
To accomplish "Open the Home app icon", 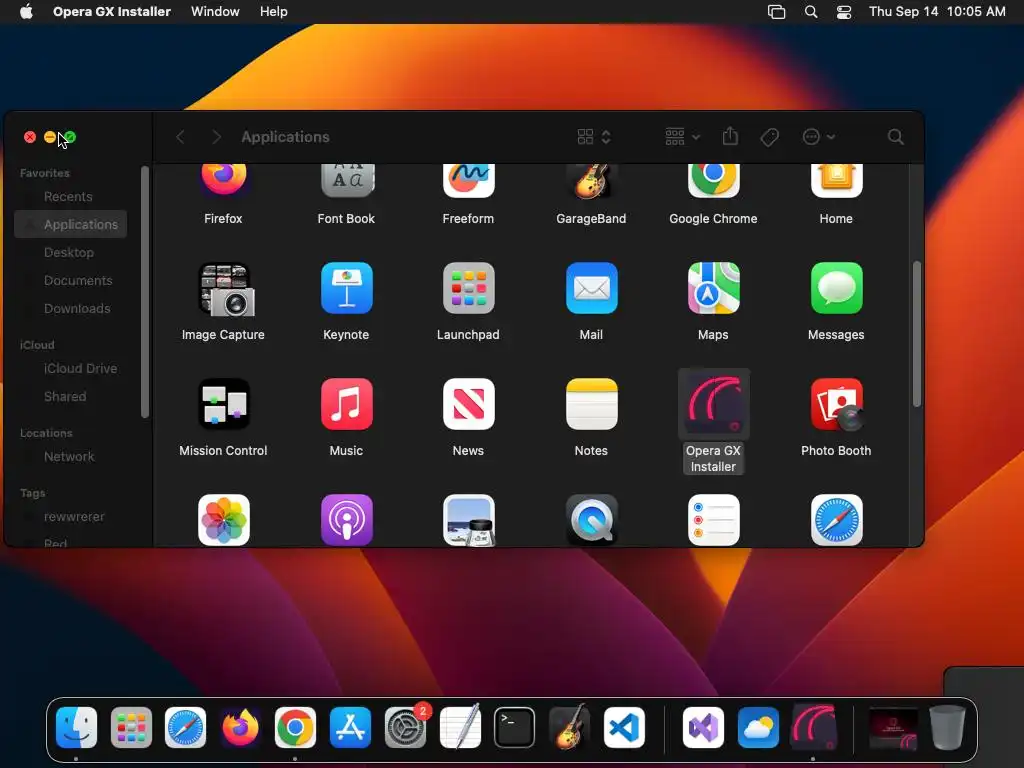I will [836, 180].
